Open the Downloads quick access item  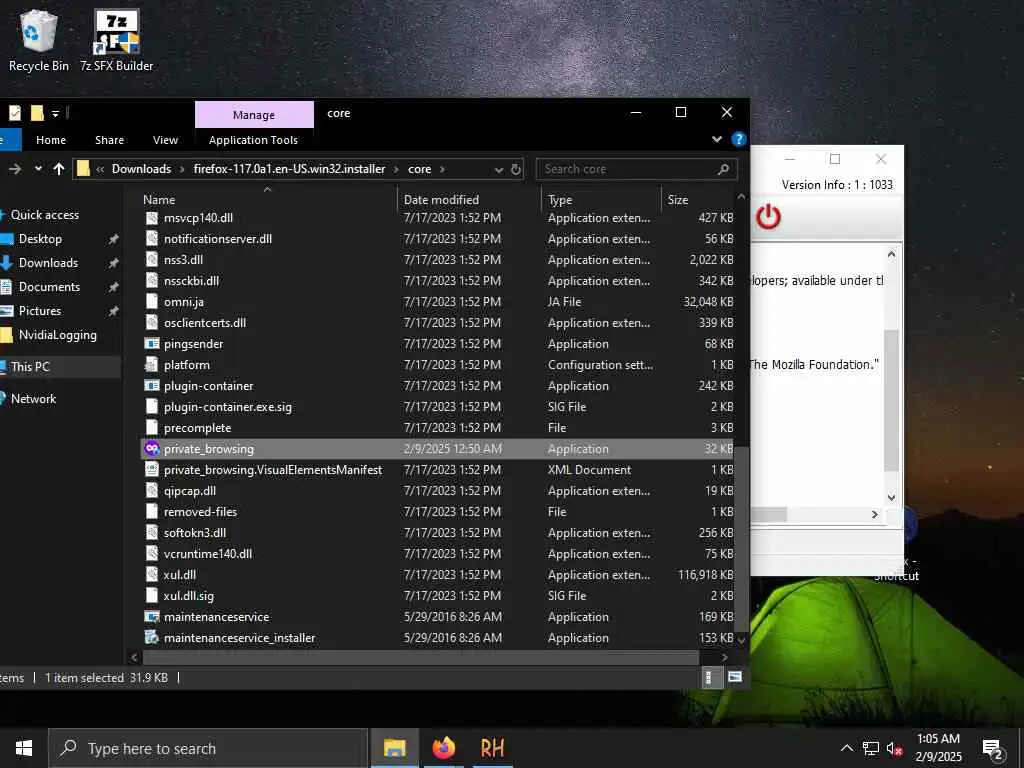click(48, 263)
